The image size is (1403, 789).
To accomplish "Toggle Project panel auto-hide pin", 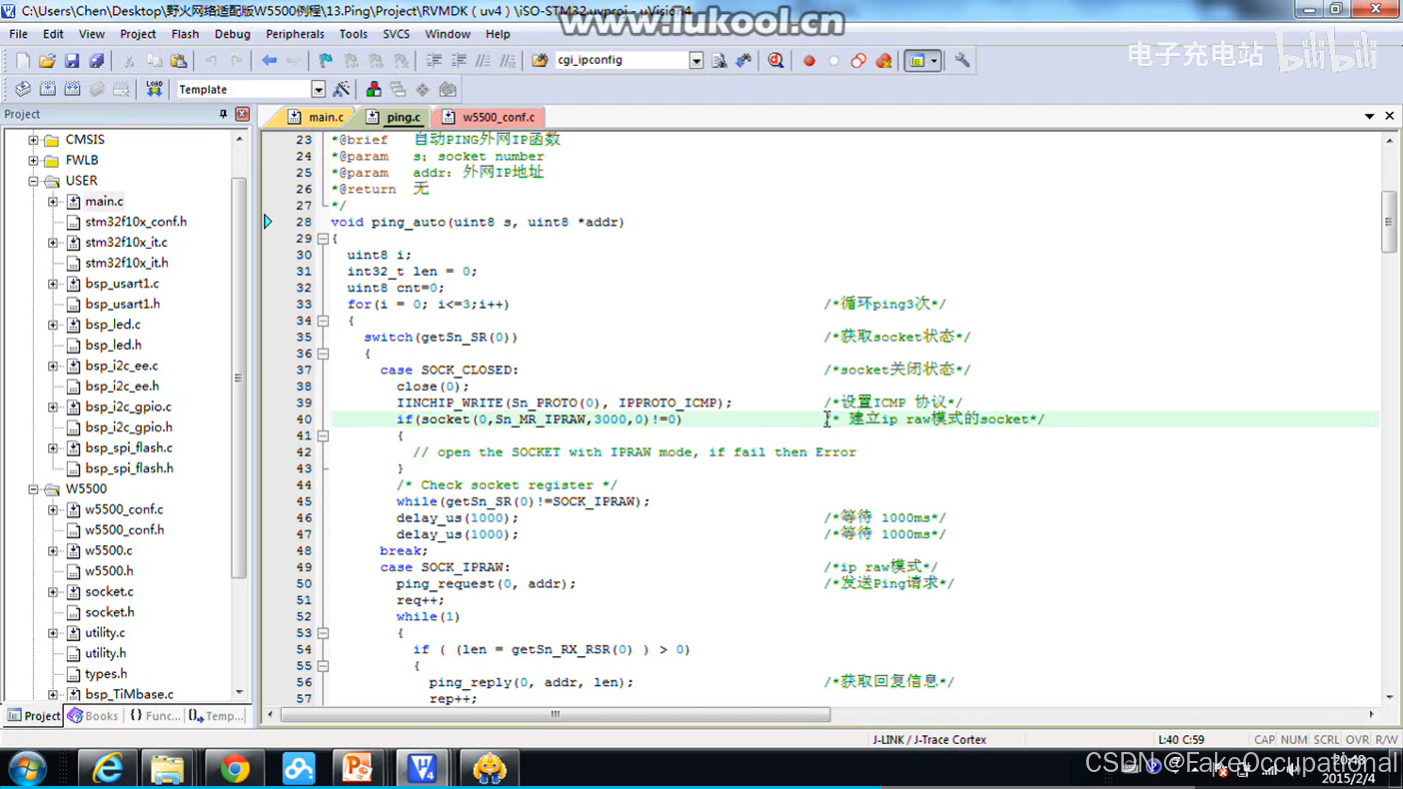I will [x=223, y=115].
